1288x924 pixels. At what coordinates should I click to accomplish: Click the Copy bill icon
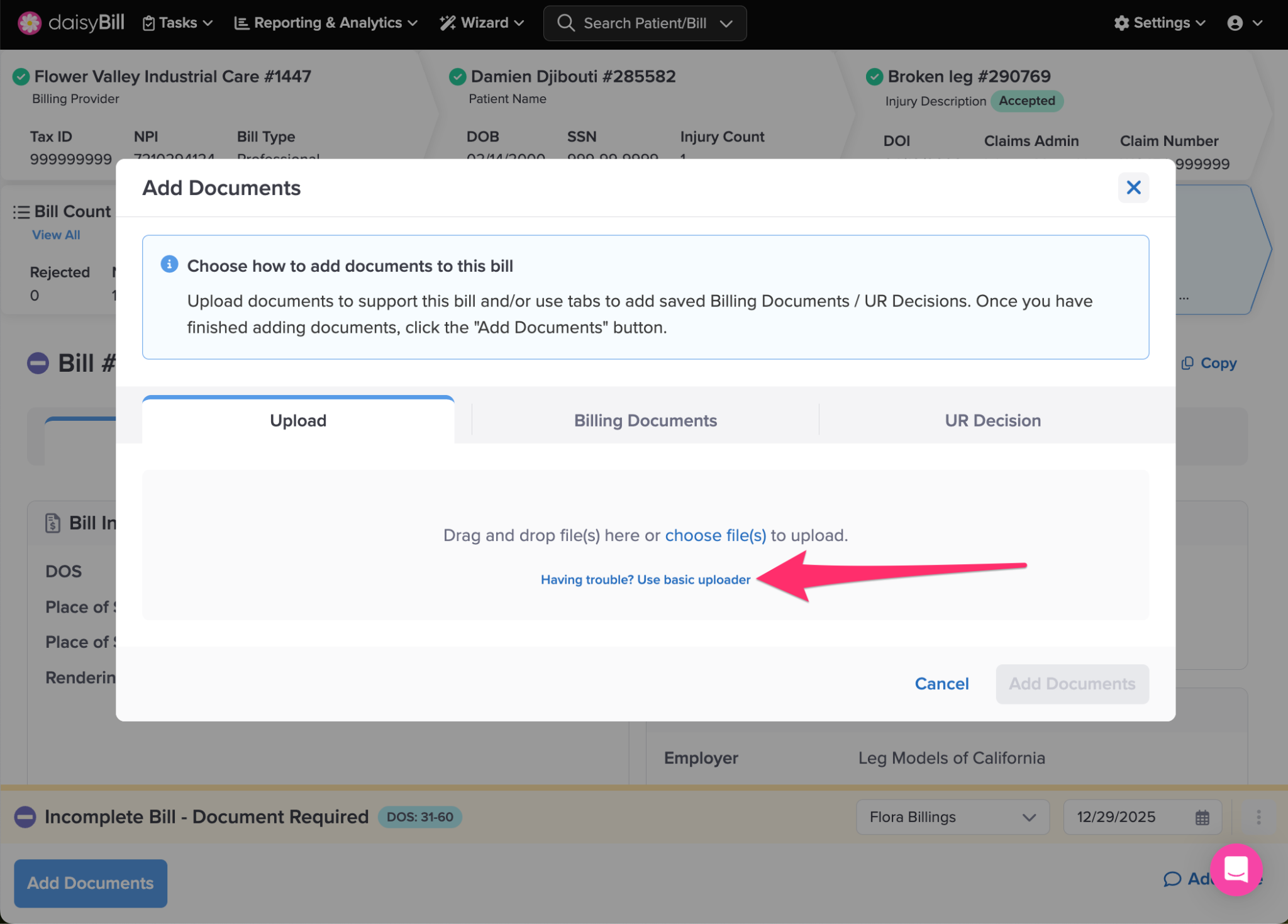pyautogui.click(x=1187, y=363)
